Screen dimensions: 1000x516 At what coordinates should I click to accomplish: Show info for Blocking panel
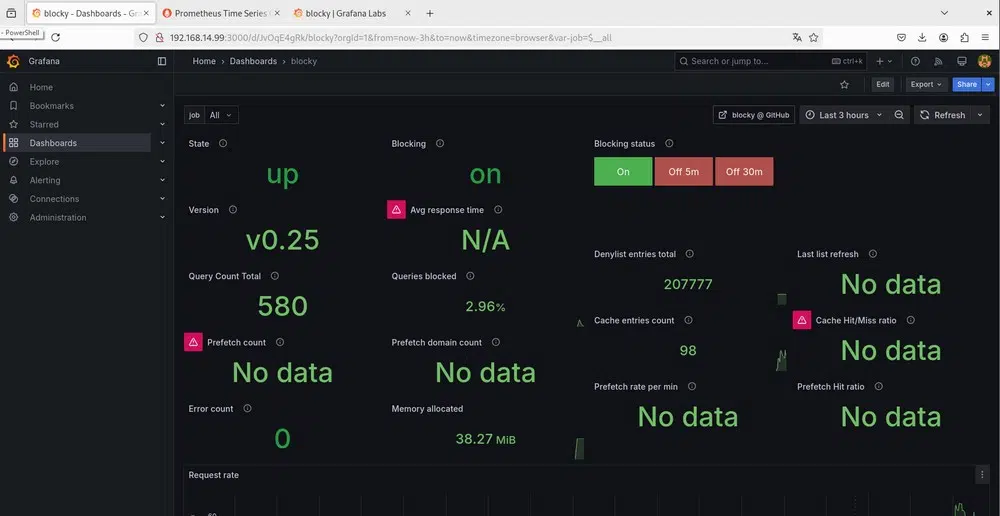pos(440,144)
